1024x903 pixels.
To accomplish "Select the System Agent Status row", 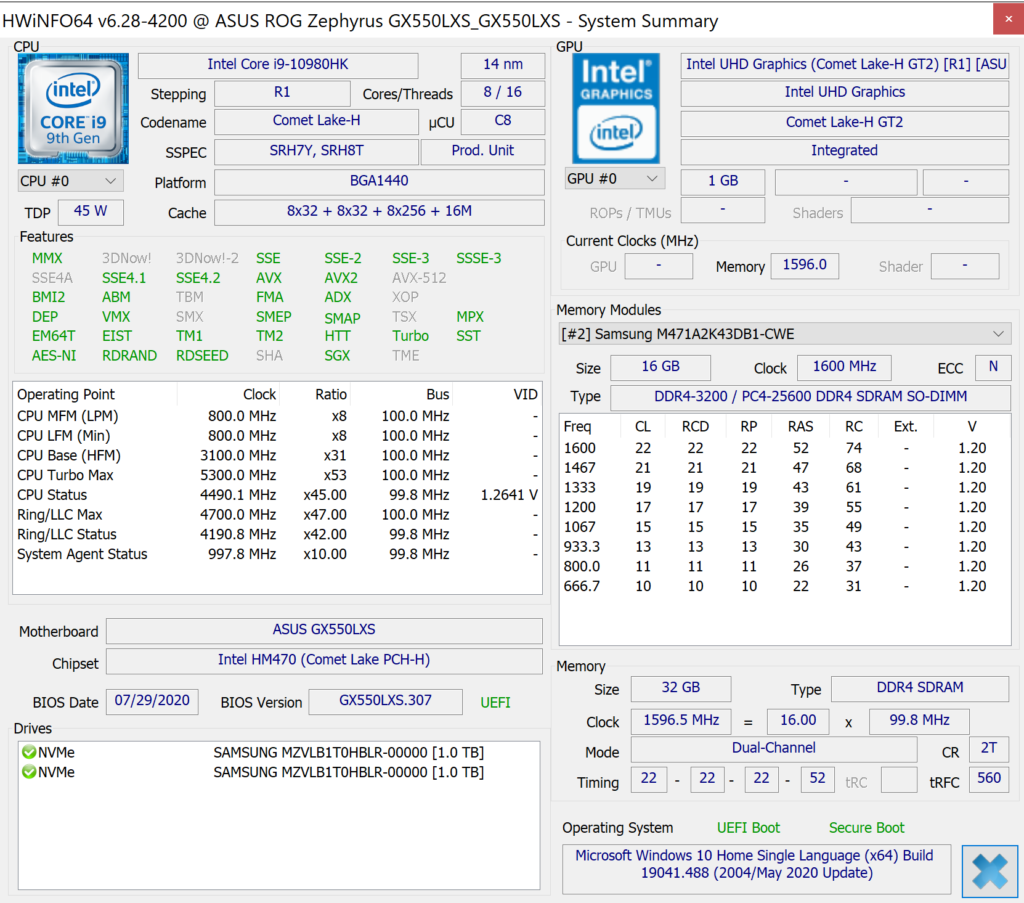I will [278, 554].
